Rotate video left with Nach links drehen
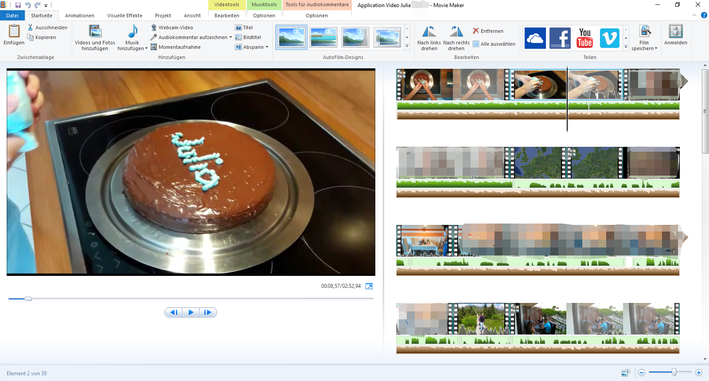Image resolution: width=709 pixels, height=381 pixels. pyautogui.click(x=429, y=38)
